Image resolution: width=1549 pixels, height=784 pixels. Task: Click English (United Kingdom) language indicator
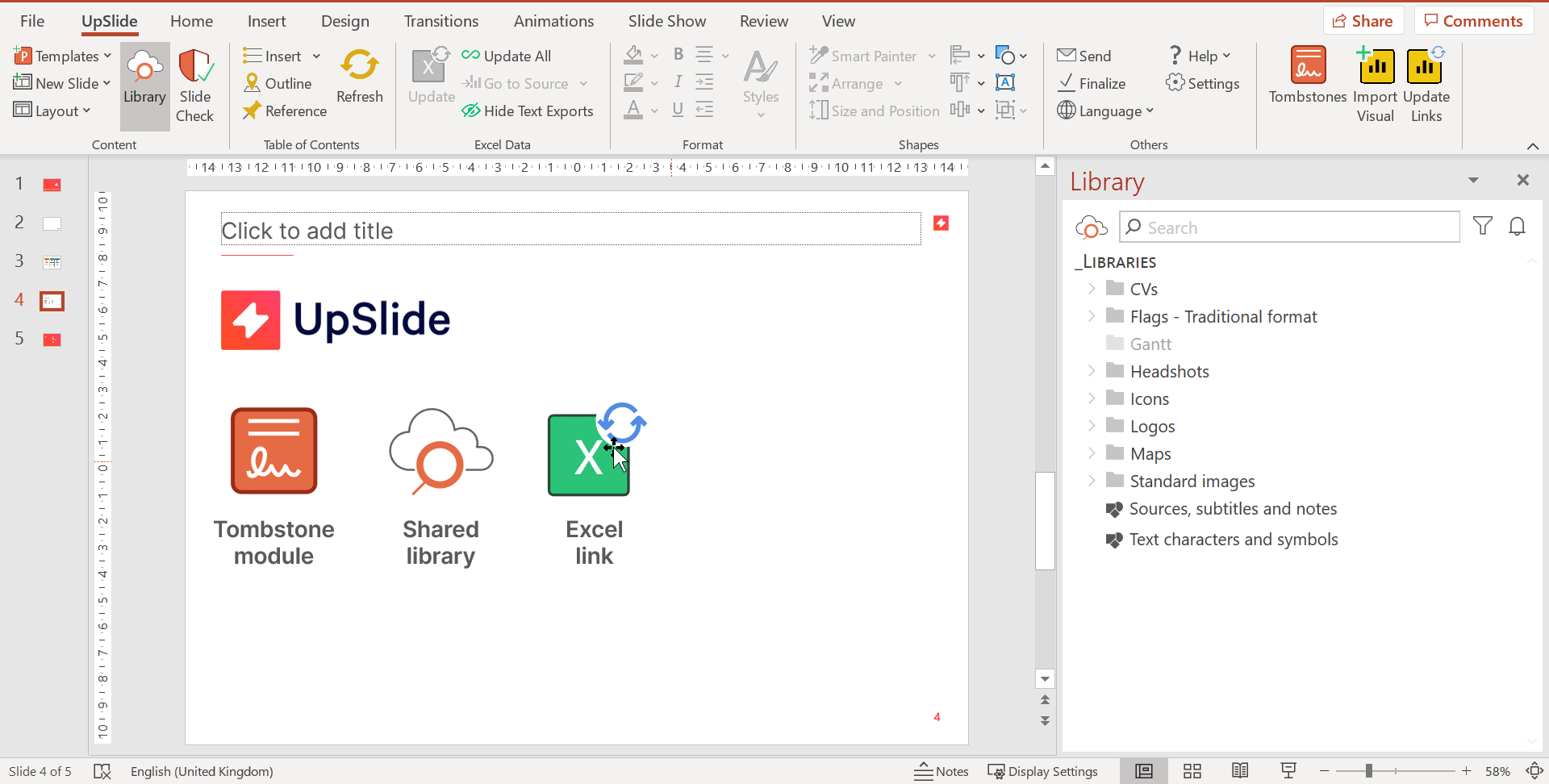(x=202, y=771)
